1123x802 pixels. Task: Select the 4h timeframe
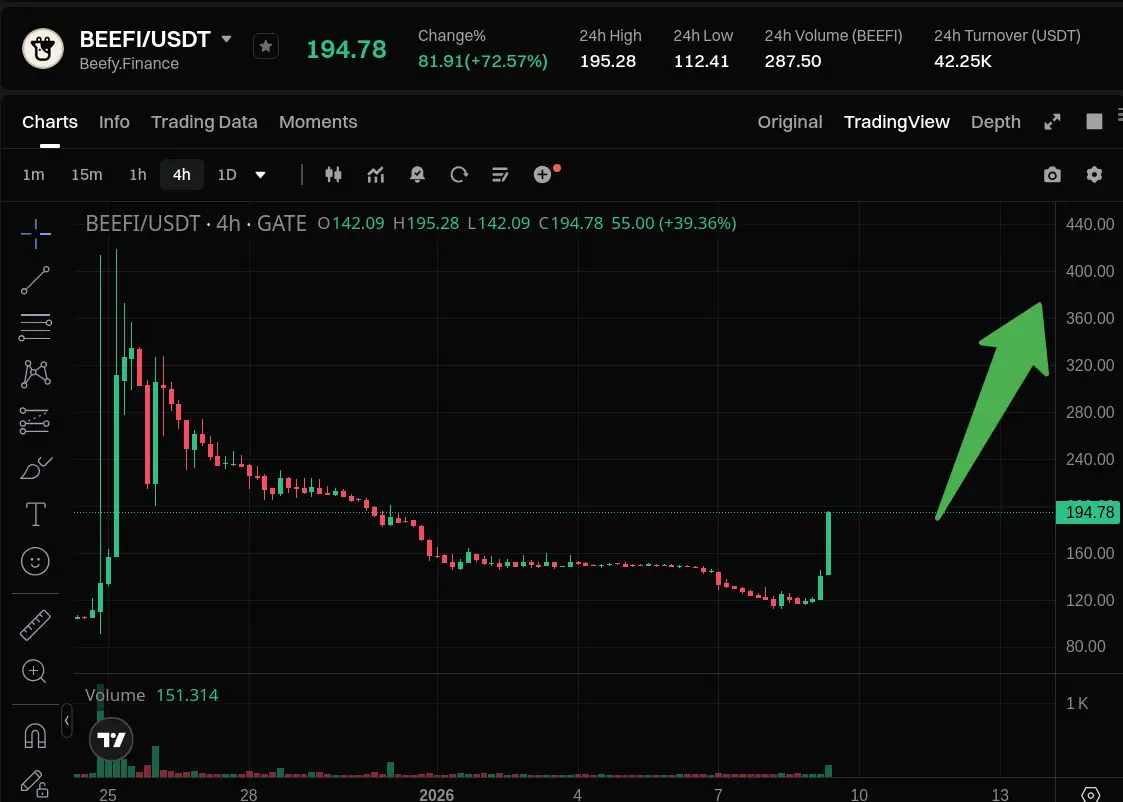point(182,175)
